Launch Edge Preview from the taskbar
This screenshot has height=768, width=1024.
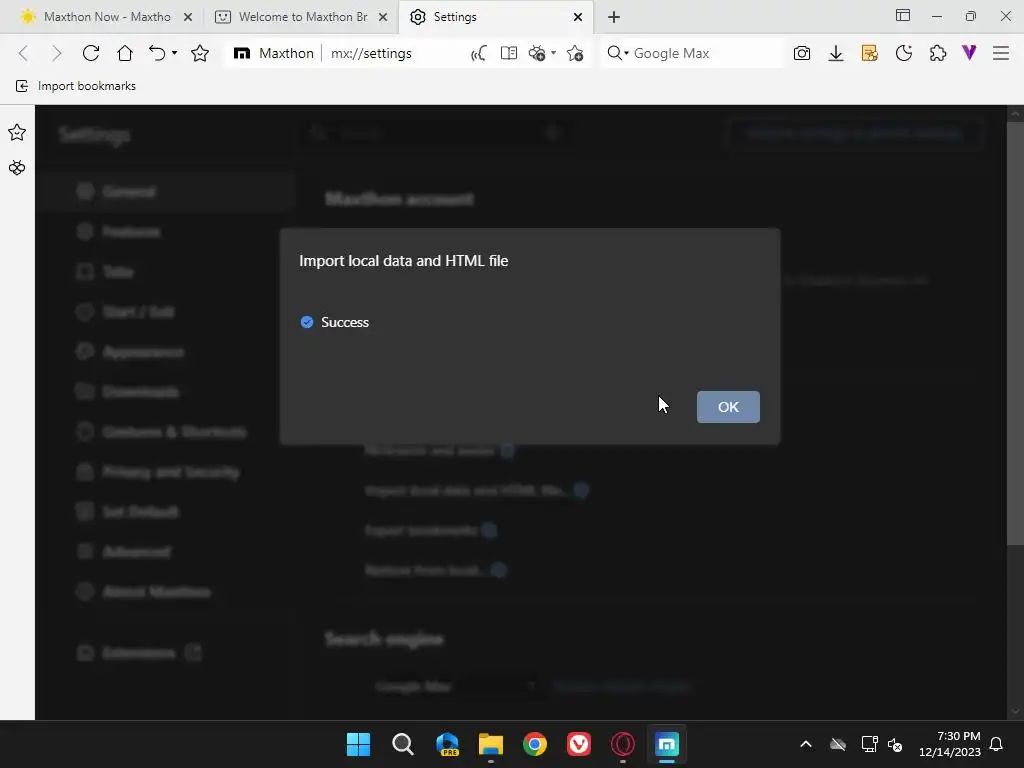click(x=447, y=744)
